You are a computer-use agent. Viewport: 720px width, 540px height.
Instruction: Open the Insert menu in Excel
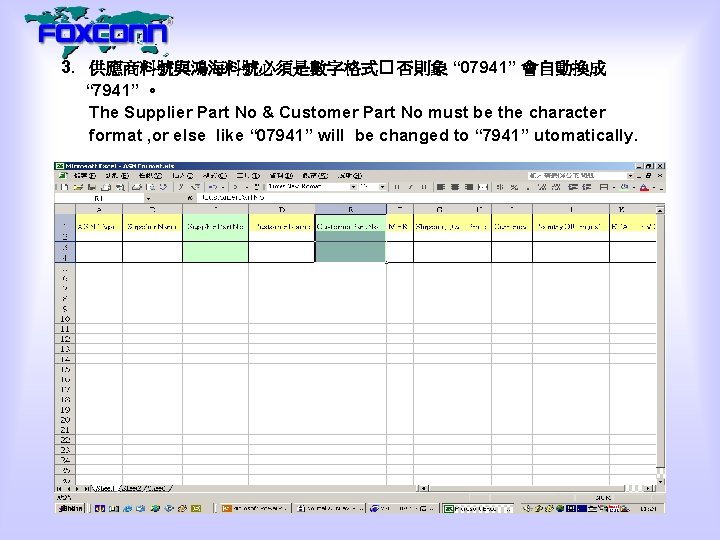click(183, 175)
